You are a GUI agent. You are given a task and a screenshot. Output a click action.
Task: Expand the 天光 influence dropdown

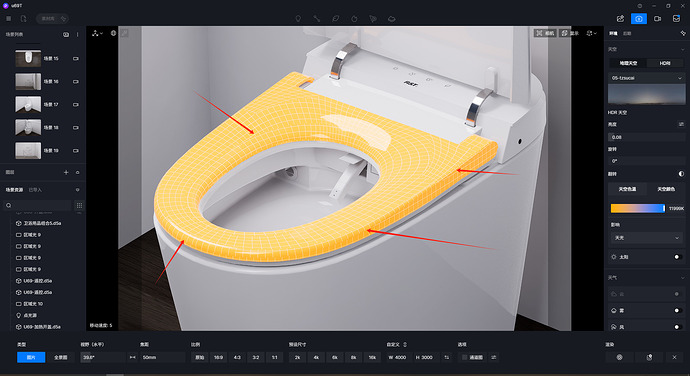[646, 238]
